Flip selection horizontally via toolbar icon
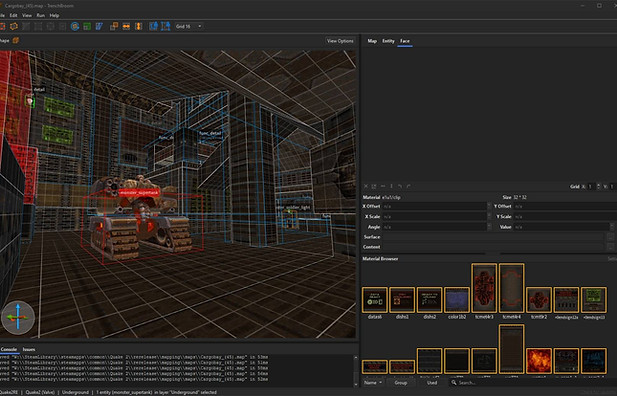This screenshot has width=617, height=396. 126,26
